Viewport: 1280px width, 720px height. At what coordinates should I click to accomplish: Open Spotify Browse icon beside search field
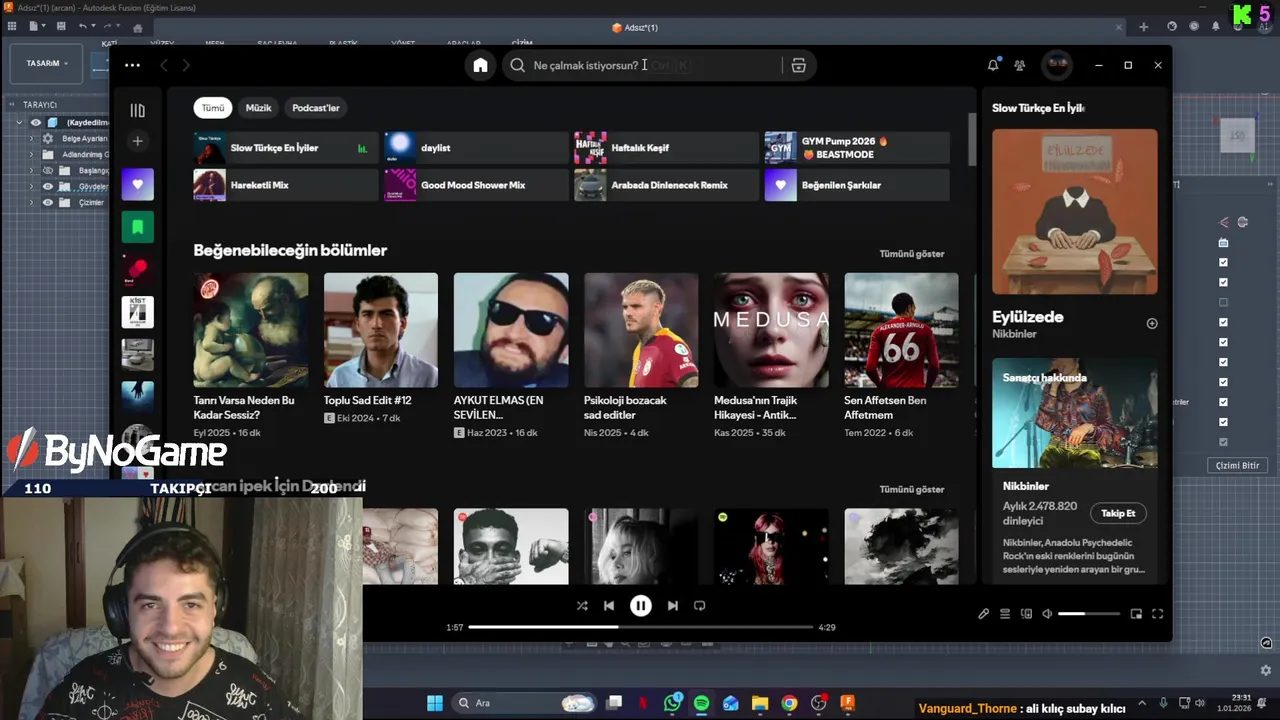pos(798,65)
